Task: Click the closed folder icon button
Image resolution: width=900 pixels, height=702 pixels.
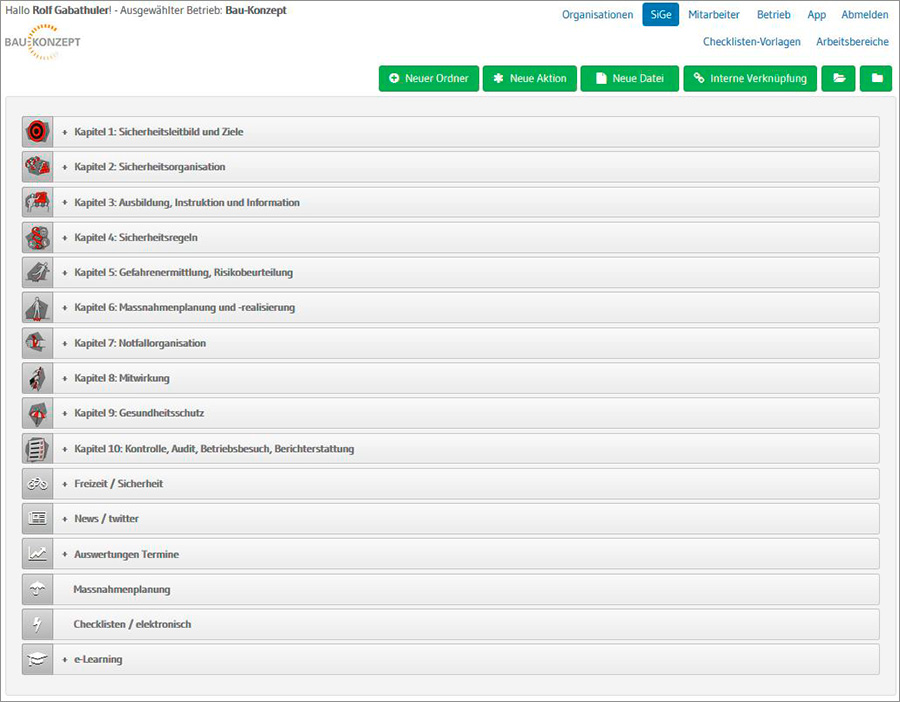Action: coord(875,79)
